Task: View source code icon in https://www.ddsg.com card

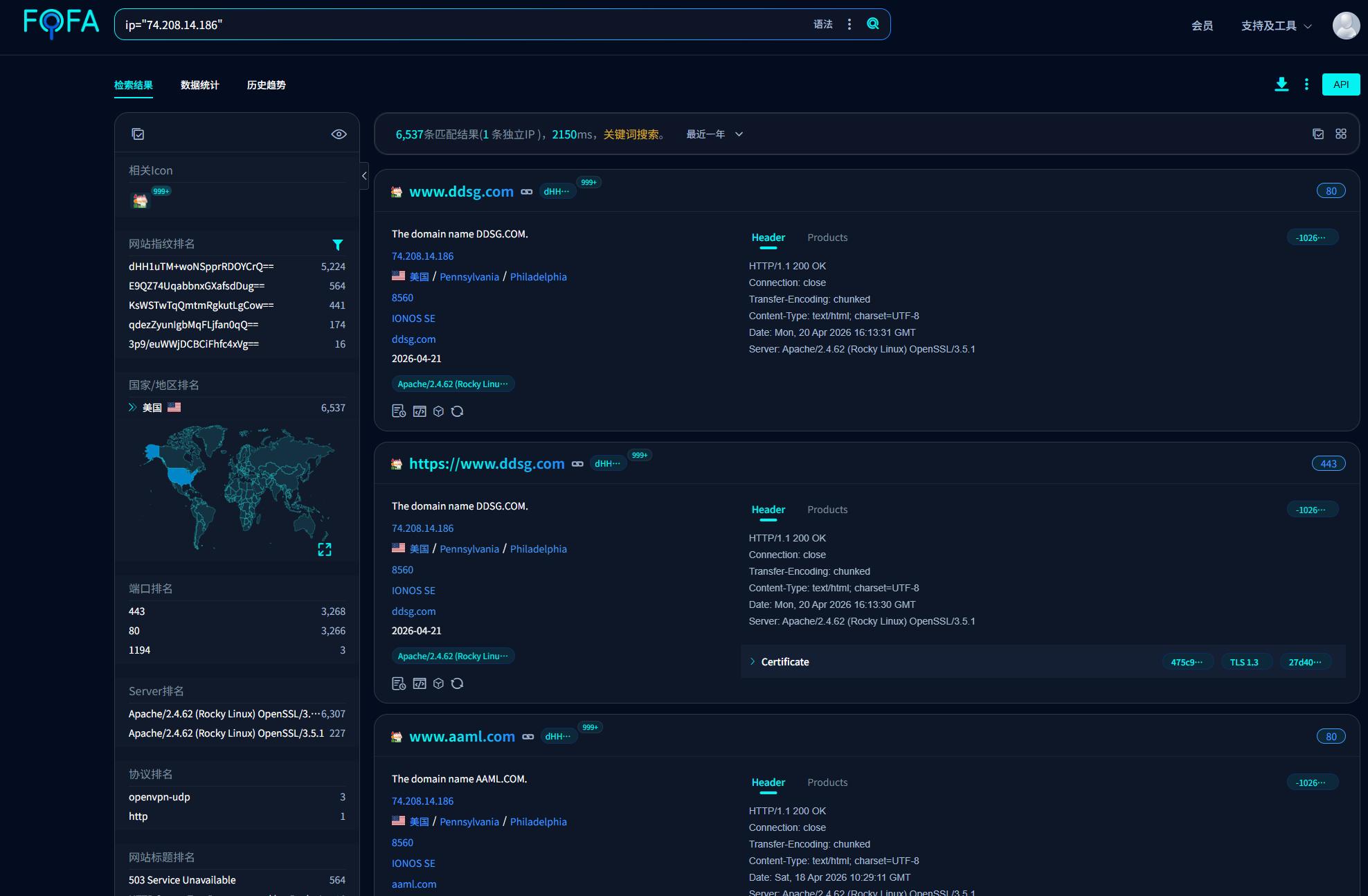Action: [420, 683]
